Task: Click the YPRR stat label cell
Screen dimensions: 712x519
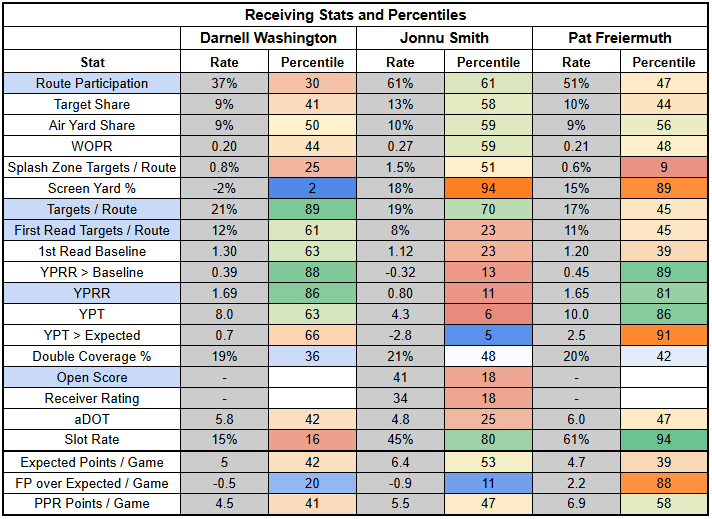Action: pyautogui.click(x=92, y=293)
